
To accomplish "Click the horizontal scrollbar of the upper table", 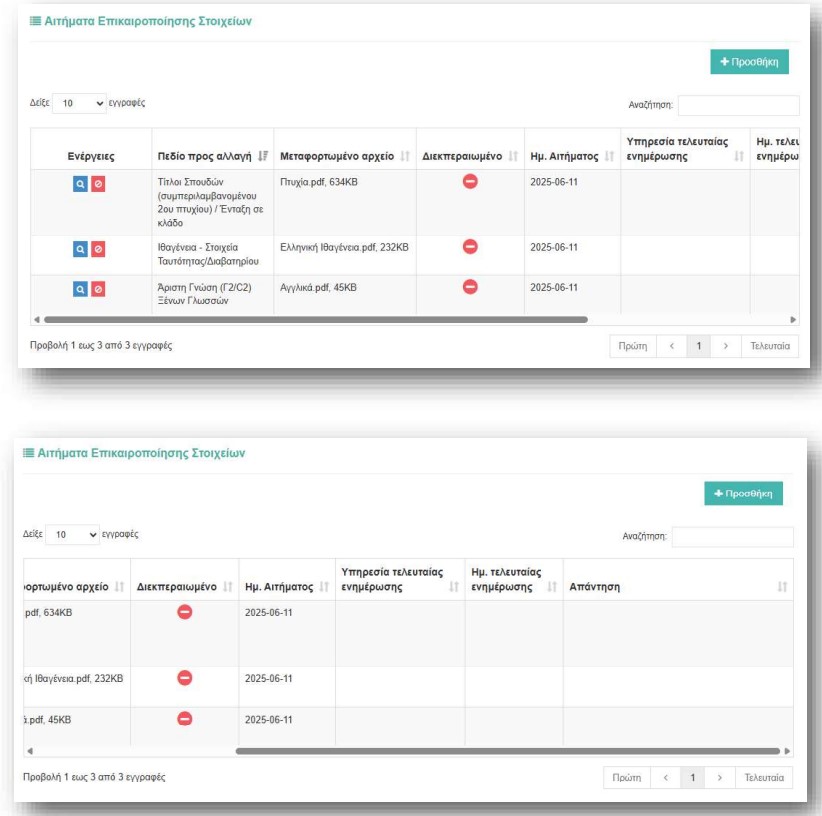I will point(315,320).
